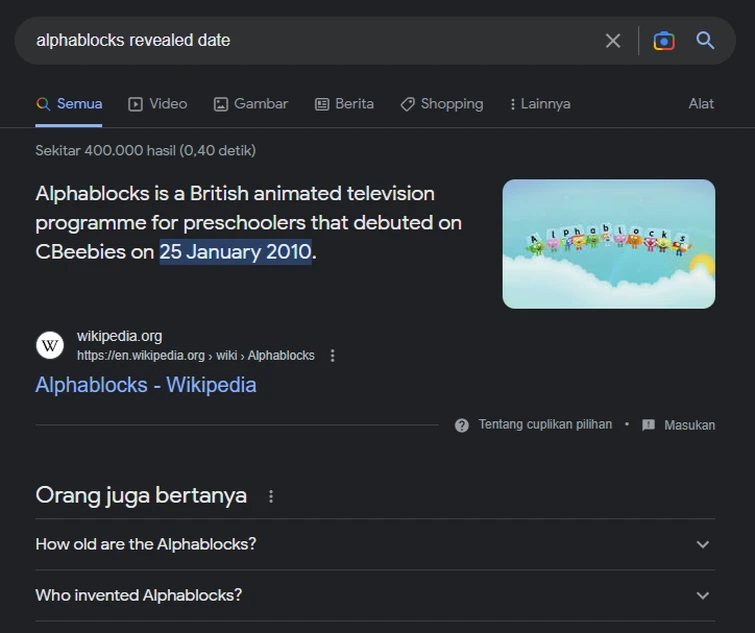Clear the search query with the X icon
The width and height of the screenshot is (755, 633).
click(x=612, y=41)
